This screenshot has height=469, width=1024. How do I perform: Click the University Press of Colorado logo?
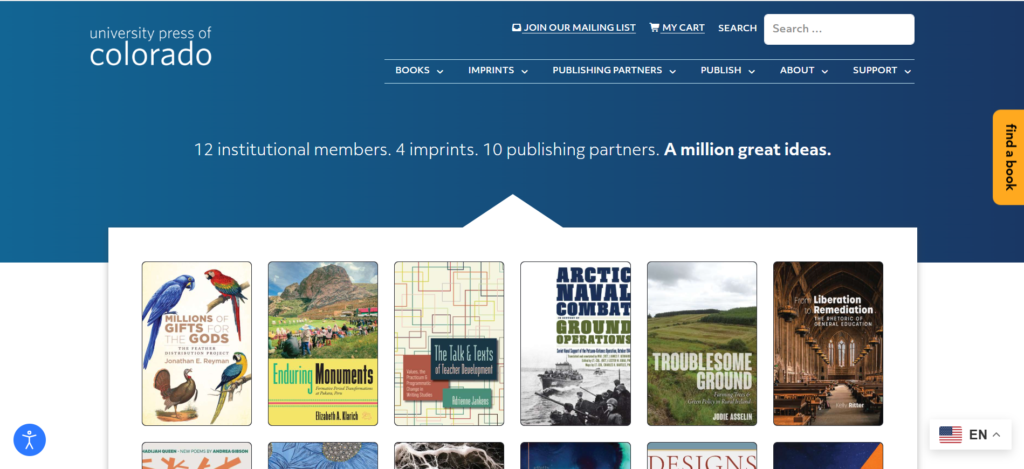(x=150, y=46)
